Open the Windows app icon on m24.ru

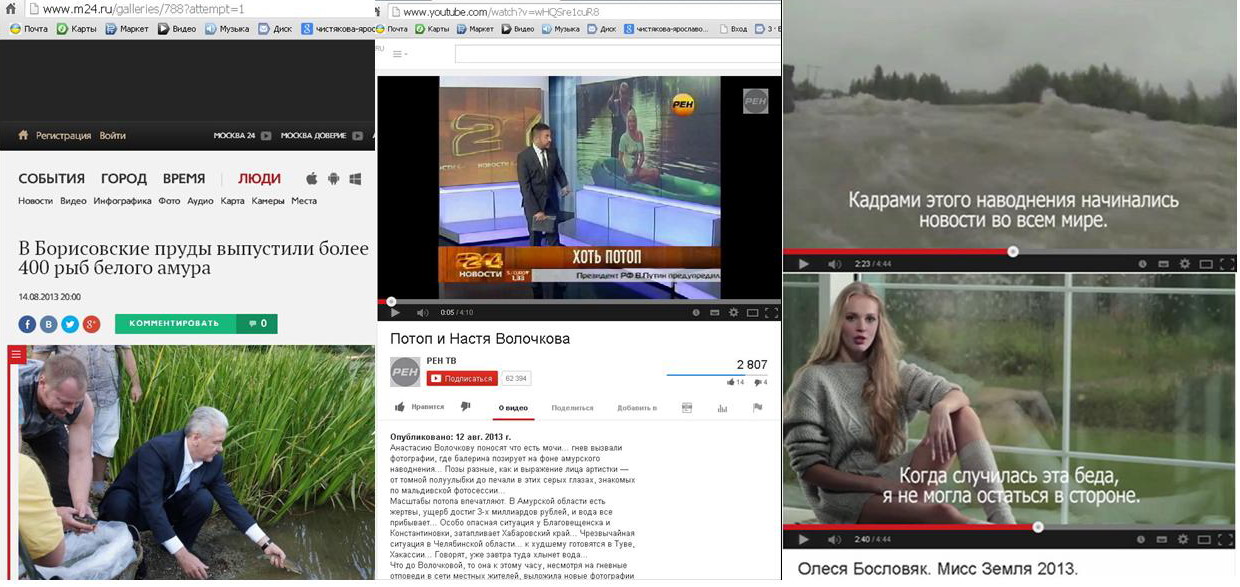click(355, 179)
